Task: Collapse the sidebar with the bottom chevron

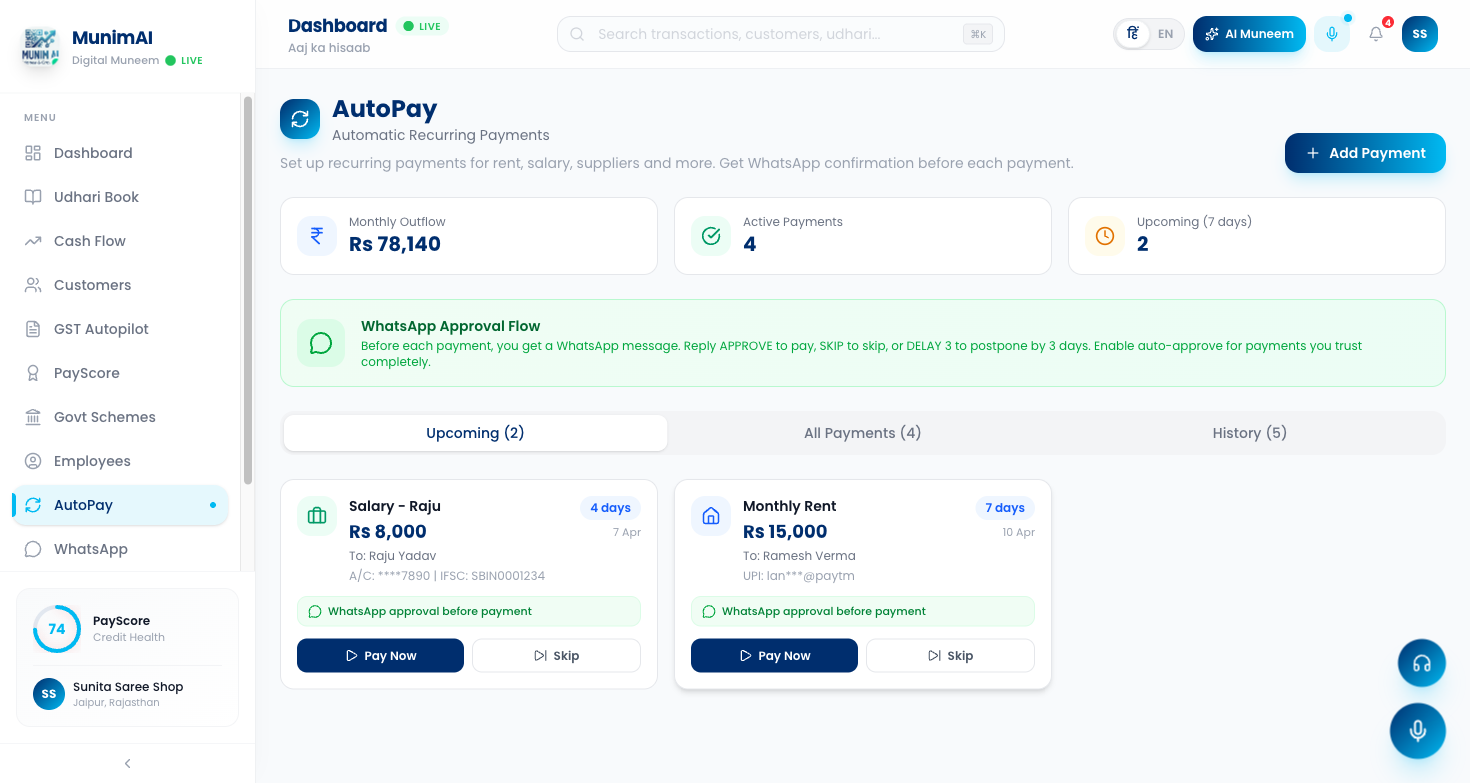Action: 127,763
